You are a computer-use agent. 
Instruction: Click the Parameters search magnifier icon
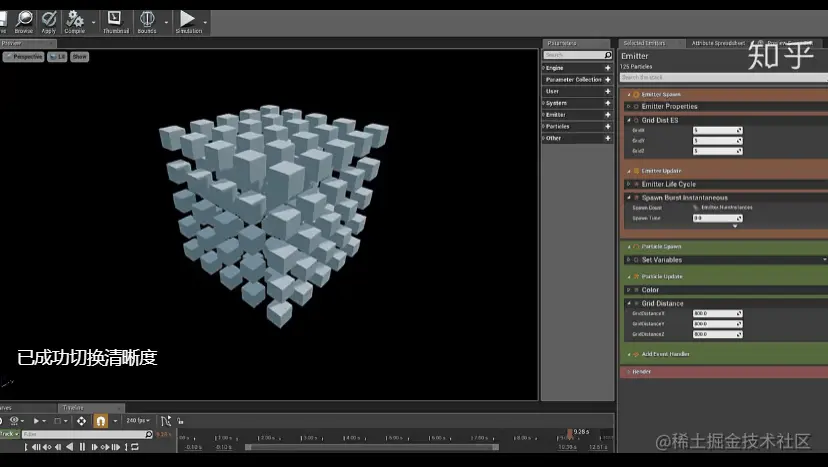(608, 55)
